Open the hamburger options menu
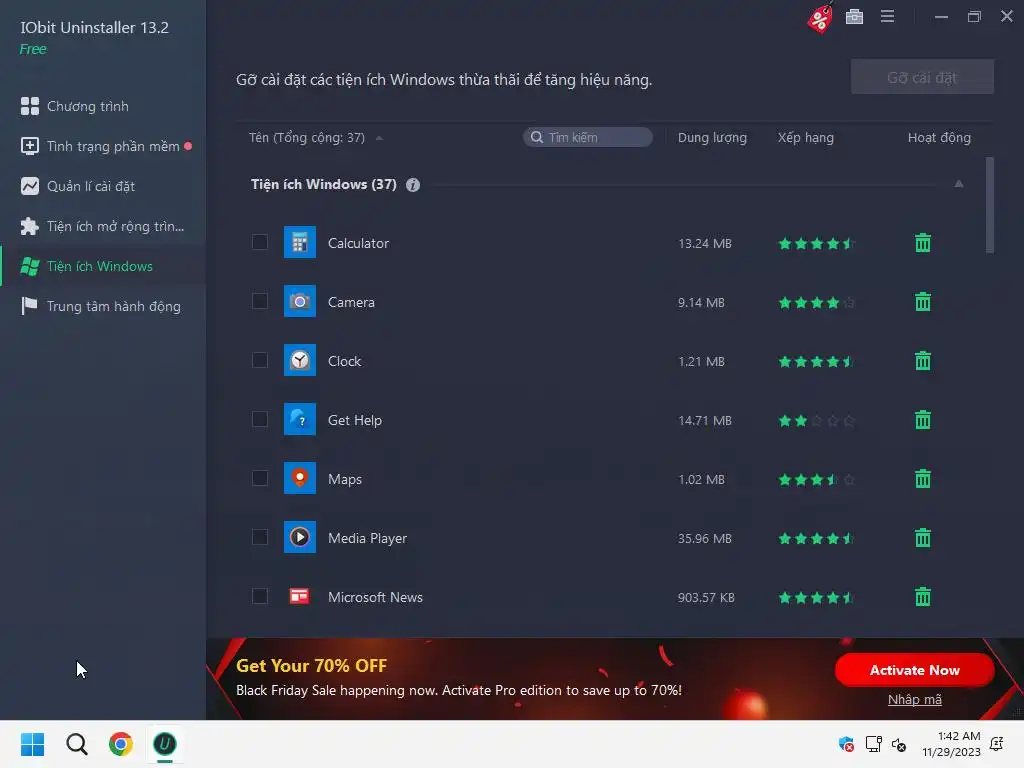This screenshot has height=768, width=1024. pyautogui.click(x=887, y=16)
